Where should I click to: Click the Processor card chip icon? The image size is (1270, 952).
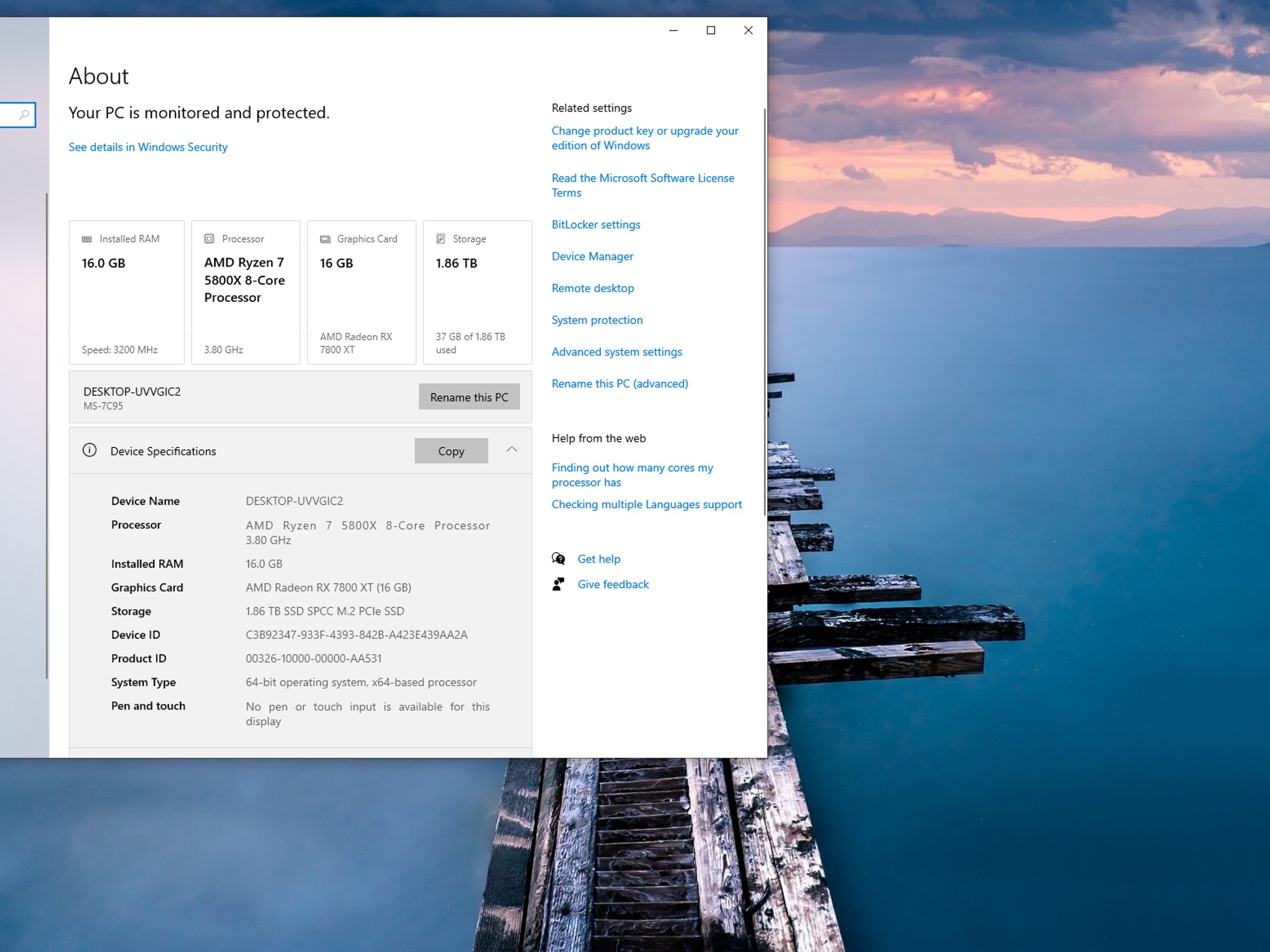tap(209, 239)
